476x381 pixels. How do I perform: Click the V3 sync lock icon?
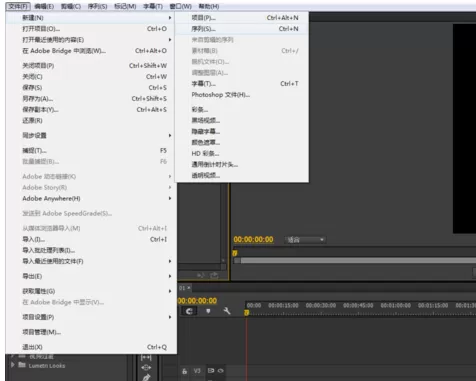click(x=211, y=370)
